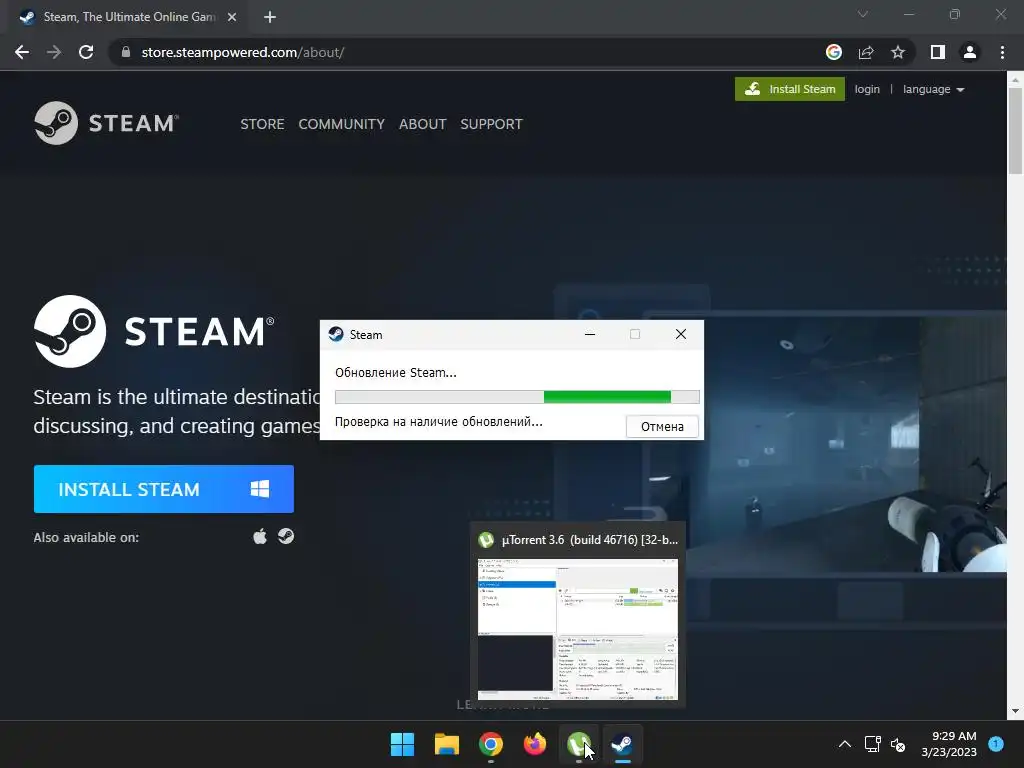This screenshot has width=1024, height=768.
Task: Click the Steam icon in the dialog title bar
Action: pos(336,334)
